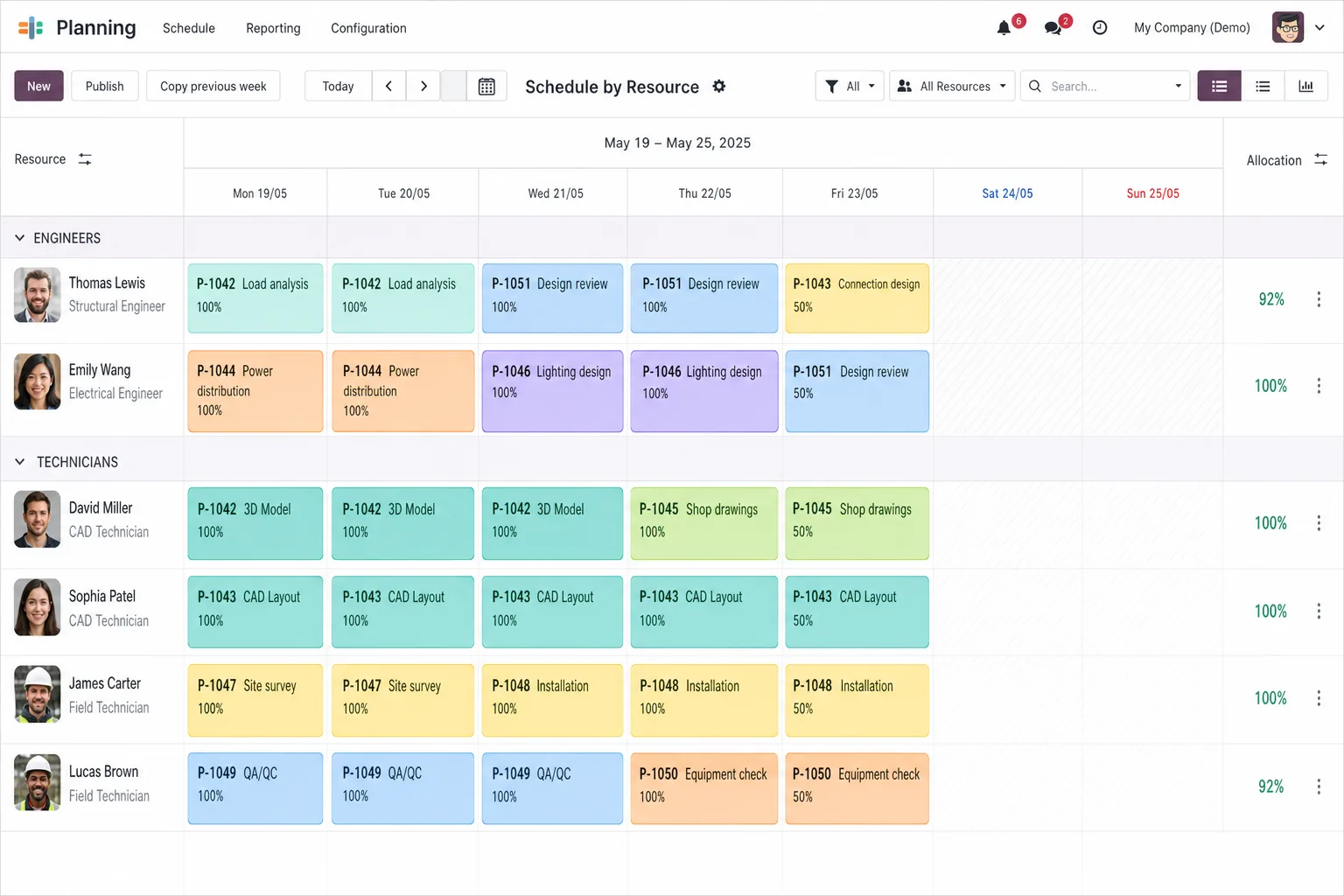This screenshot has width=1344, height=896.
Task: Open row options for Sophia Patel
Action: 1319,611
